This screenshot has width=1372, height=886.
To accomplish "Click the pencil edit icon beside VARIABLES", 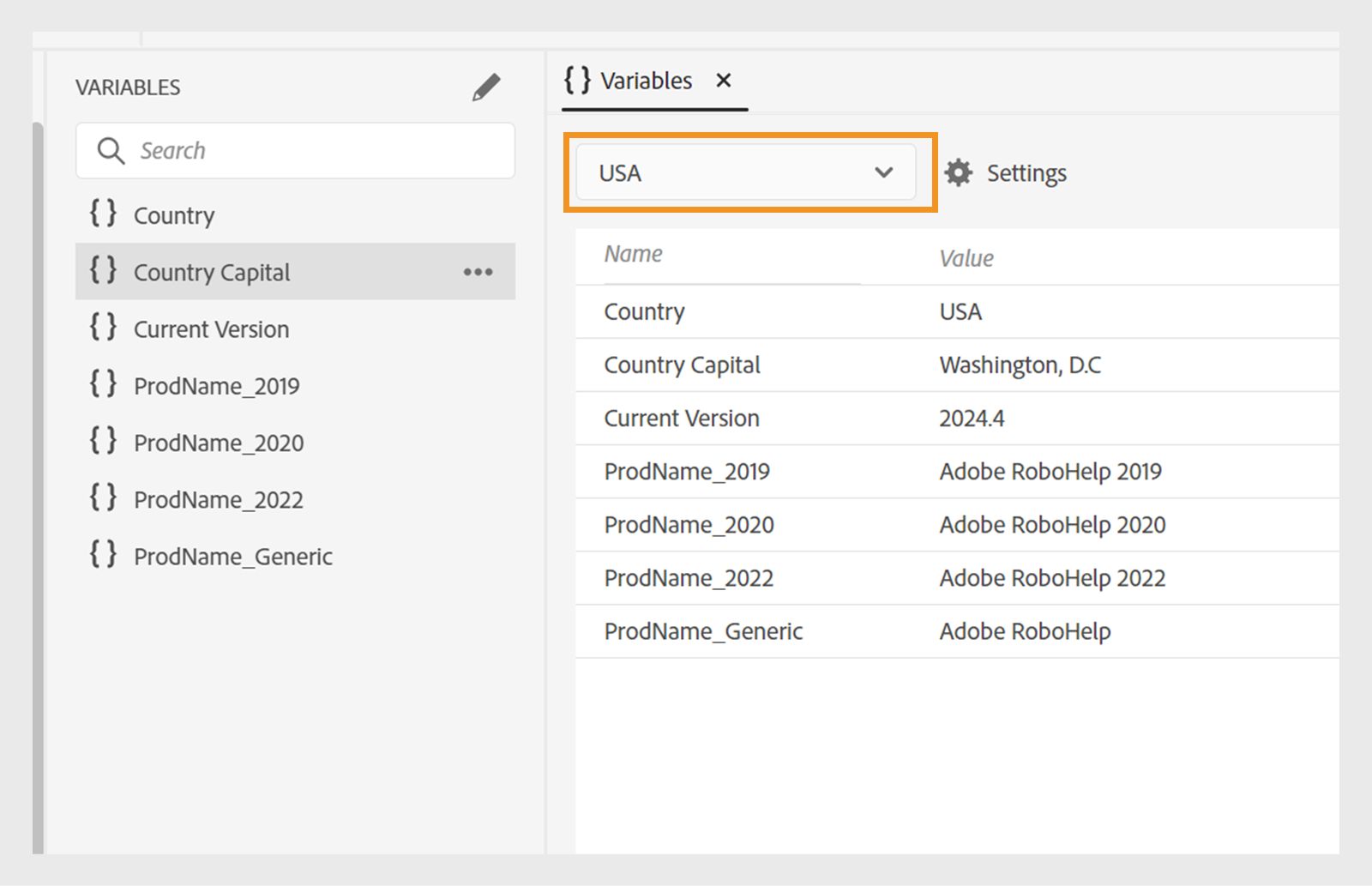I will coord(486,87).
